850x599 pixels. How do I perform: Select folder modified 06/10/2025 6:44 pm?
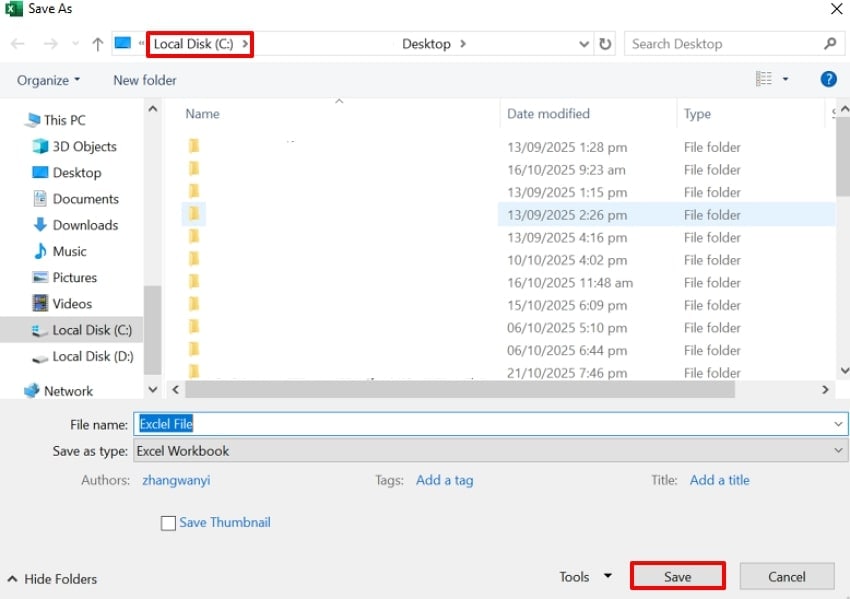[508, 350]
